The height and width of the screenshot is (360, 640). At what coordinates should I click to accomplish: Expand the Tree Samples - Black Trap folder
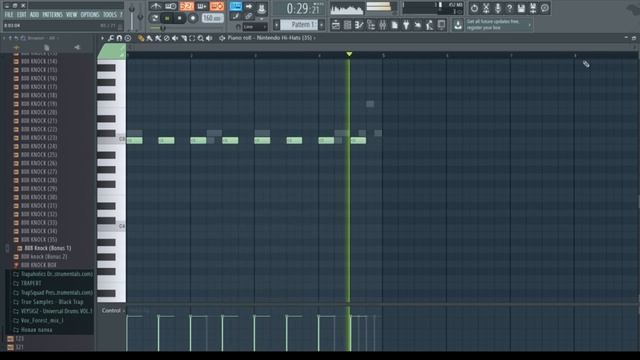pyautogui.click(x=48, y=302)
